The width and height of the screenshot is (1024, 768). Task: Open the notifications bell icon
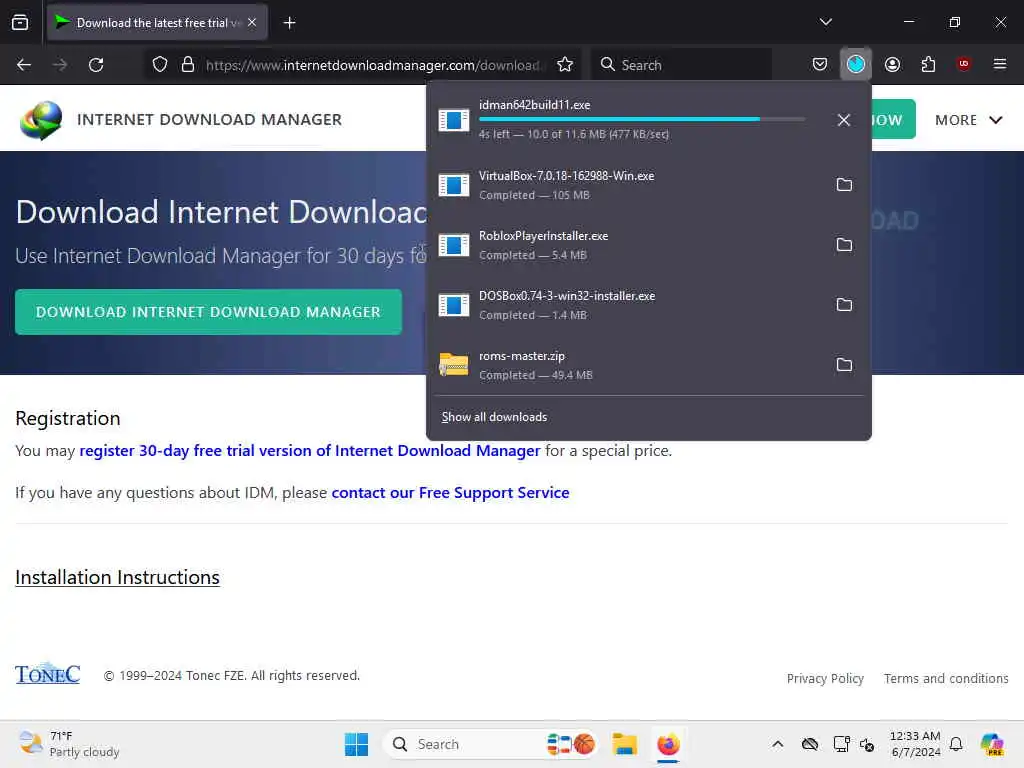coord(956,744)
